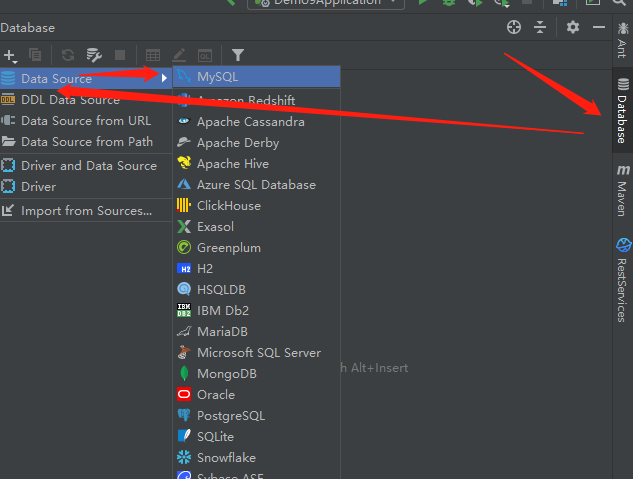
Task: Open Data Source Properties wrench icon
Action: coord(94,55)
